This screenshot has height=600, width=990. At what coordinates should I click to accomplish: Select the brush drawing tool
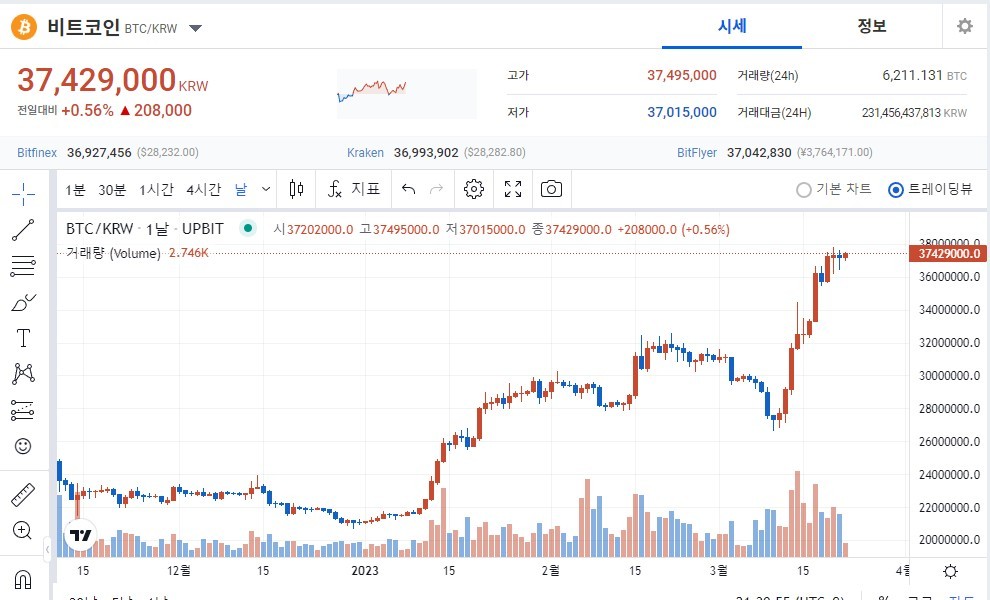[23, 301]
